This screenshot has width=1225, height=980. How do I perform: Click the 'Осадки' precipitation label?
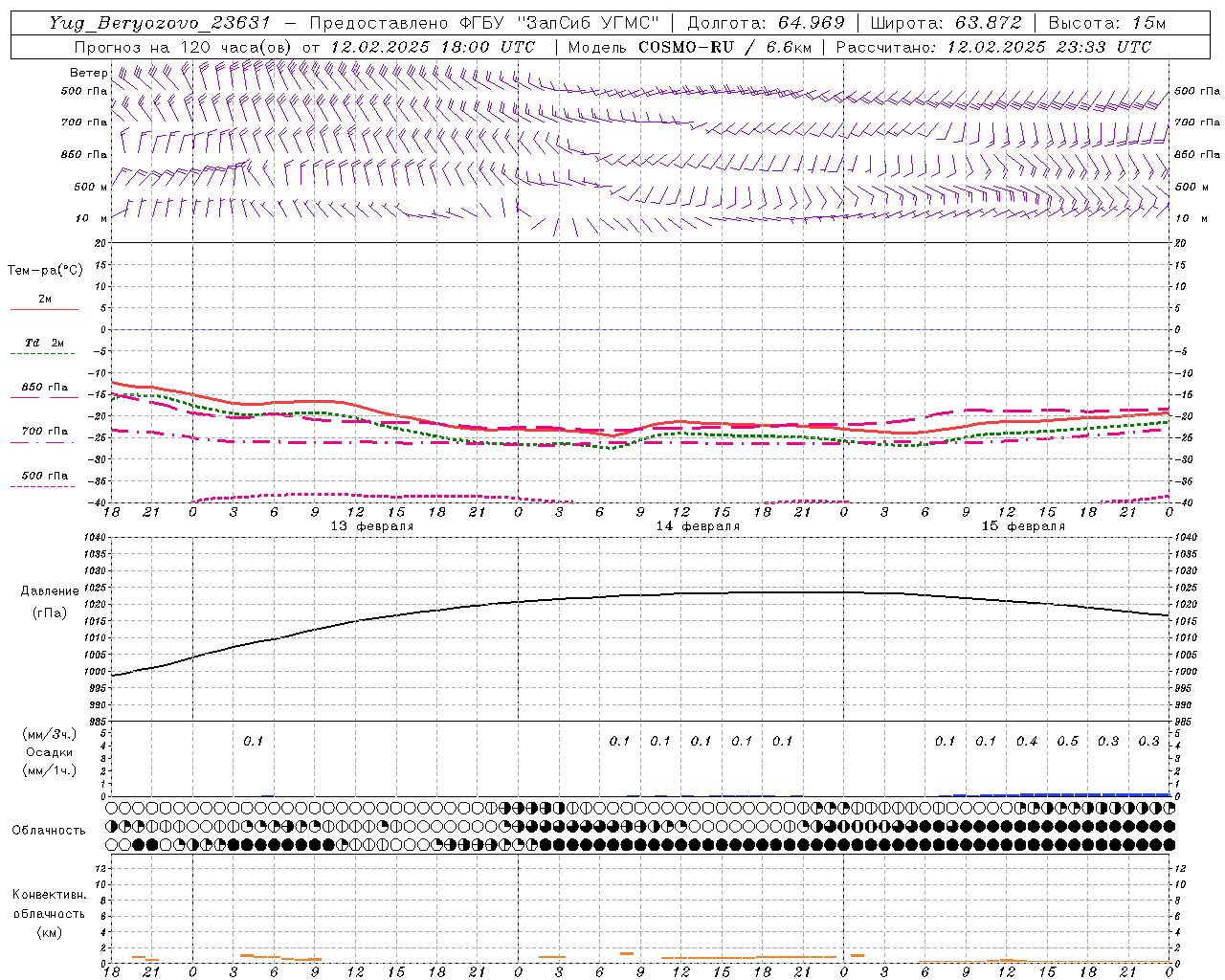point(50,752)
